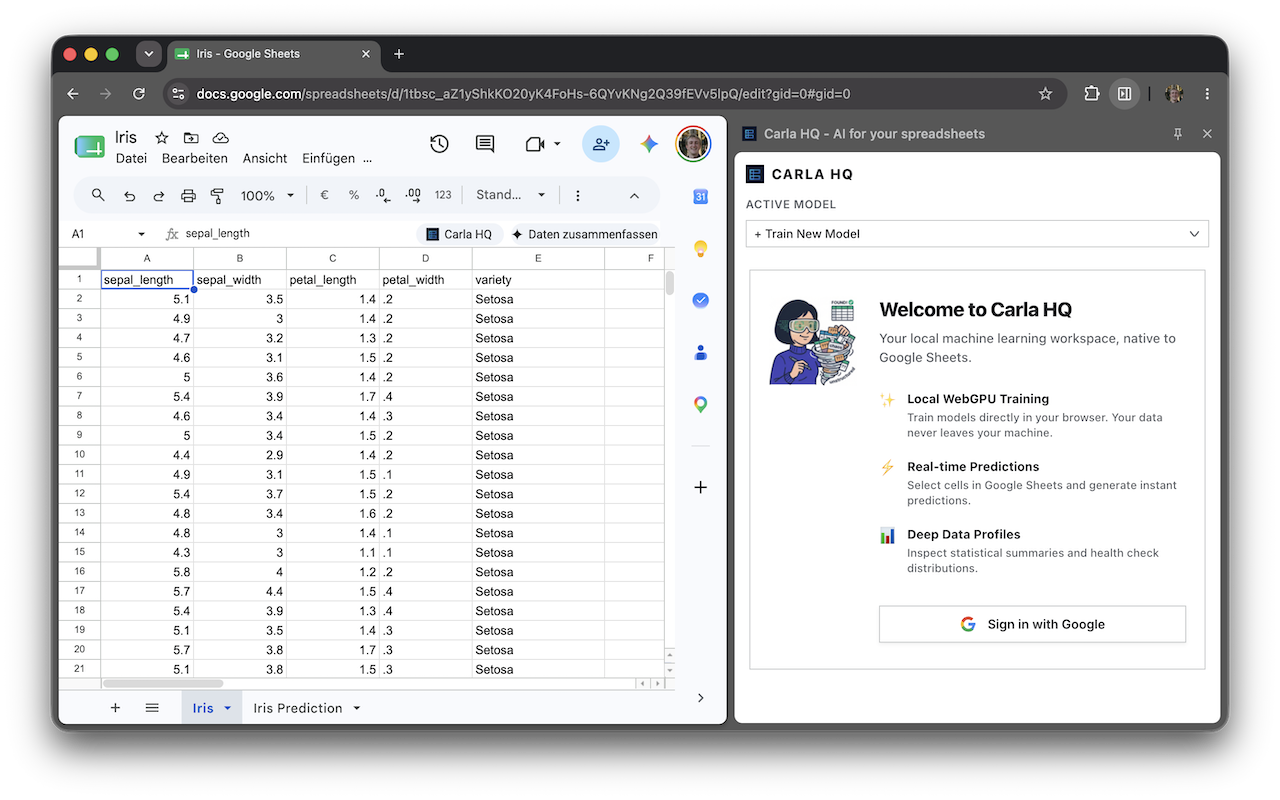Print the spreadsheet

click(188, 196)
